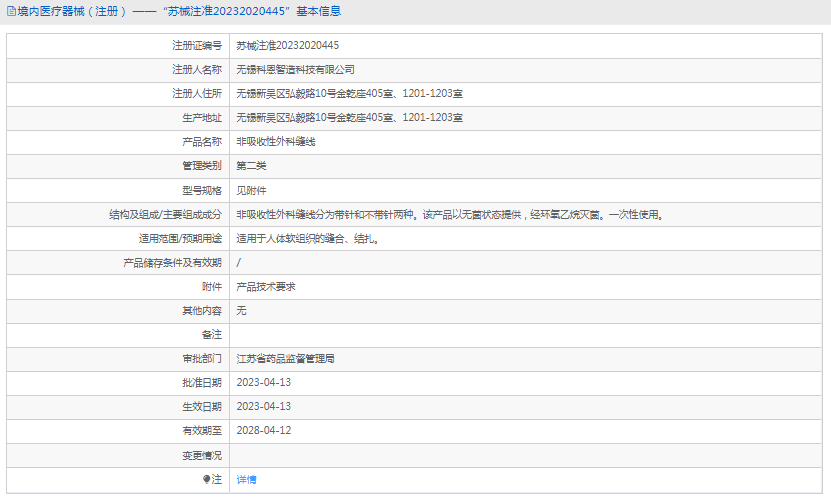Click the 附件 label
Screen dimensions: 831x498
click(211, 287)
